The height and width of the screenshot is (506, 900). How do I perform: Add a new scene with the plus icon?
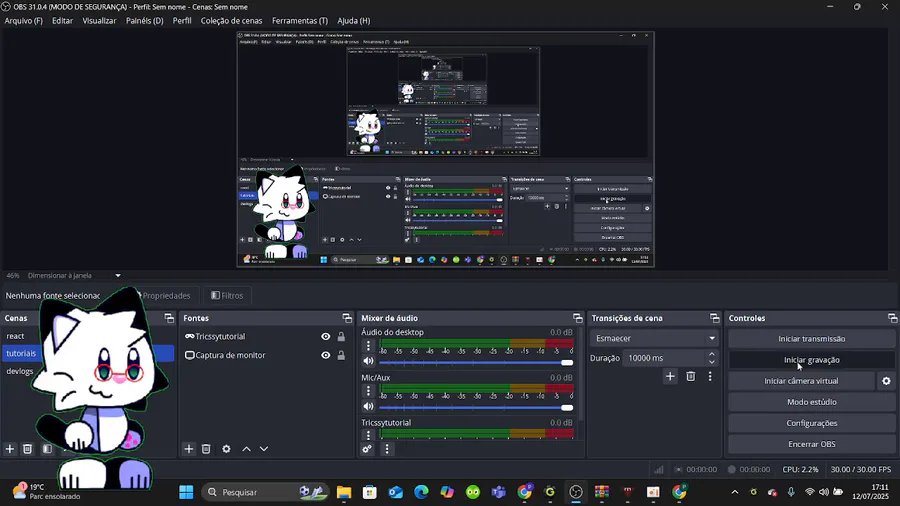pyautogui.click(x=10, y=449)
